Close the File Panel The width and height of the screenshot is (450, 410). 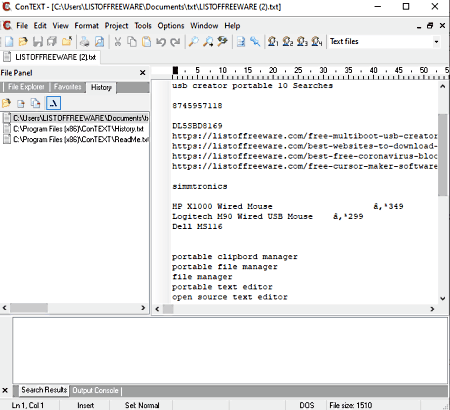pyautogui.click(x=142, y=73)
